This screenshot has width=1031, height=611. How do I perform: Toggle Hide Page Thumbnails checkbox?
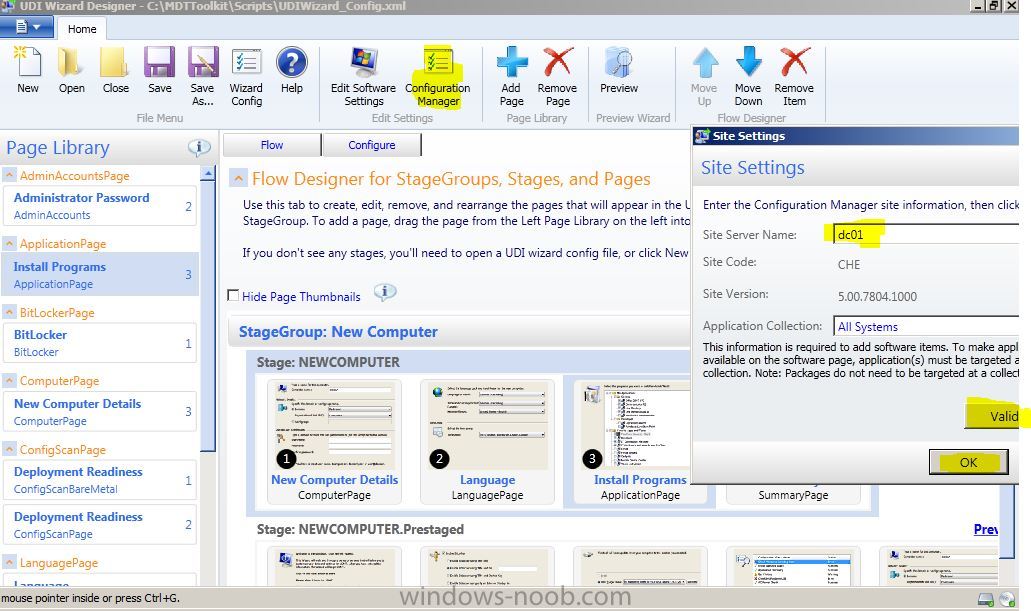233,295
